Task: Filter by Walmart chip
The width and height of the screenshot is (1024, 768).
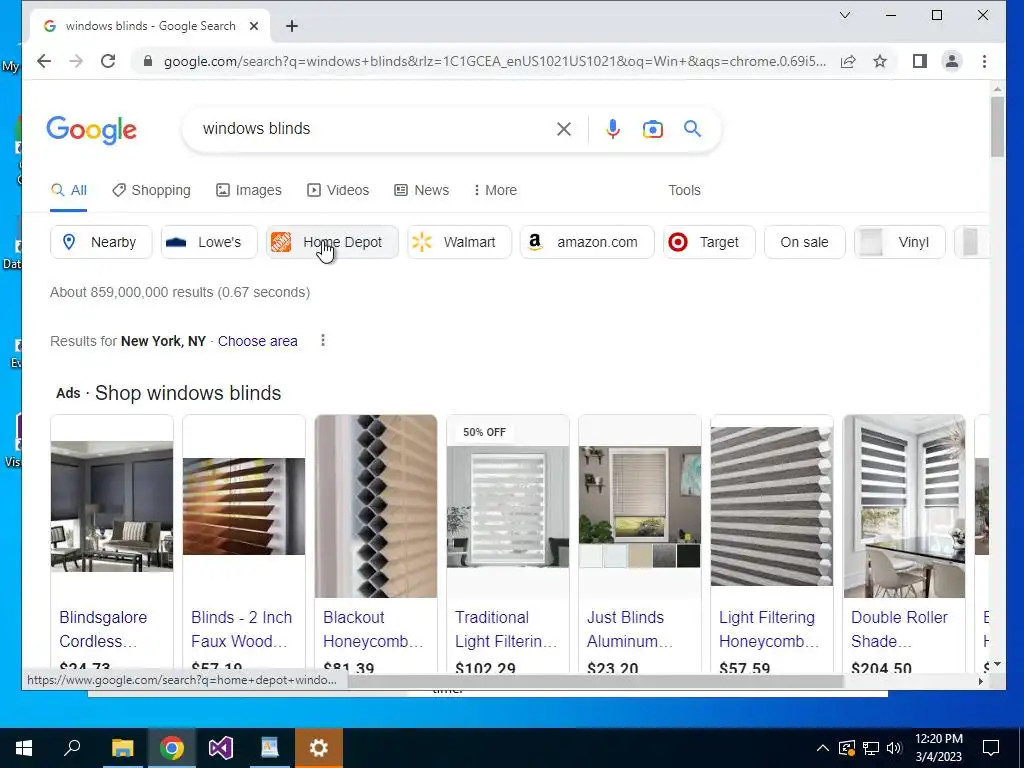Action: click(459, 242)
